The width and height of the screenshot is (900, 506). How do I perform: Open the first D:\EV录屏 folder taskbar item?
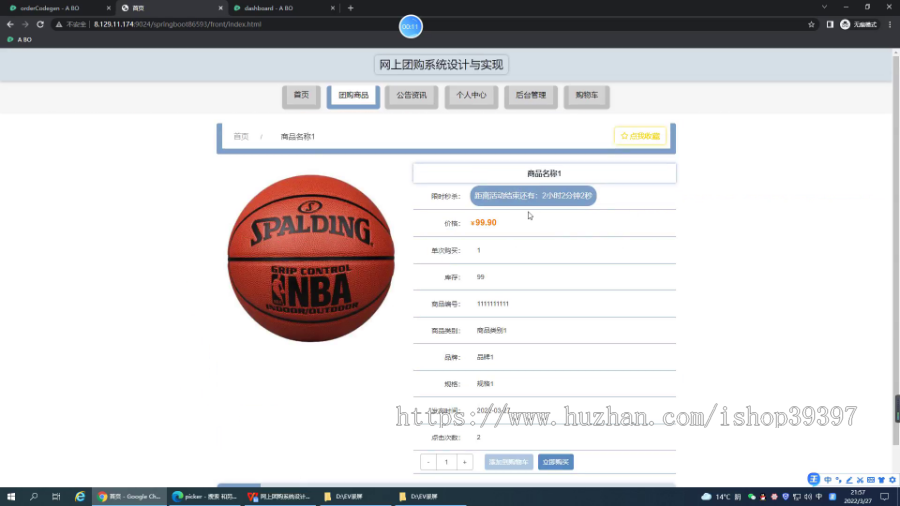point(354,496)
